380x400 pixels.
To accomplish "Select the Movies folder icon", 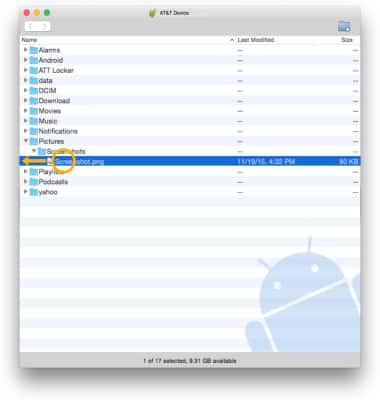I will pyautogui.click(x=34, y=111).
